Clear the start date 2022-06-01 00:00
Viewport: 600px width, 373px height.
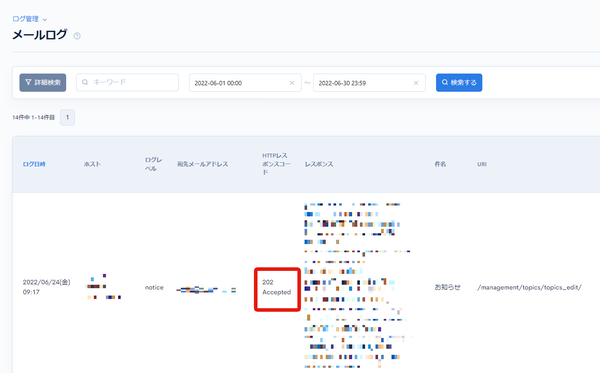click(292, 83)
